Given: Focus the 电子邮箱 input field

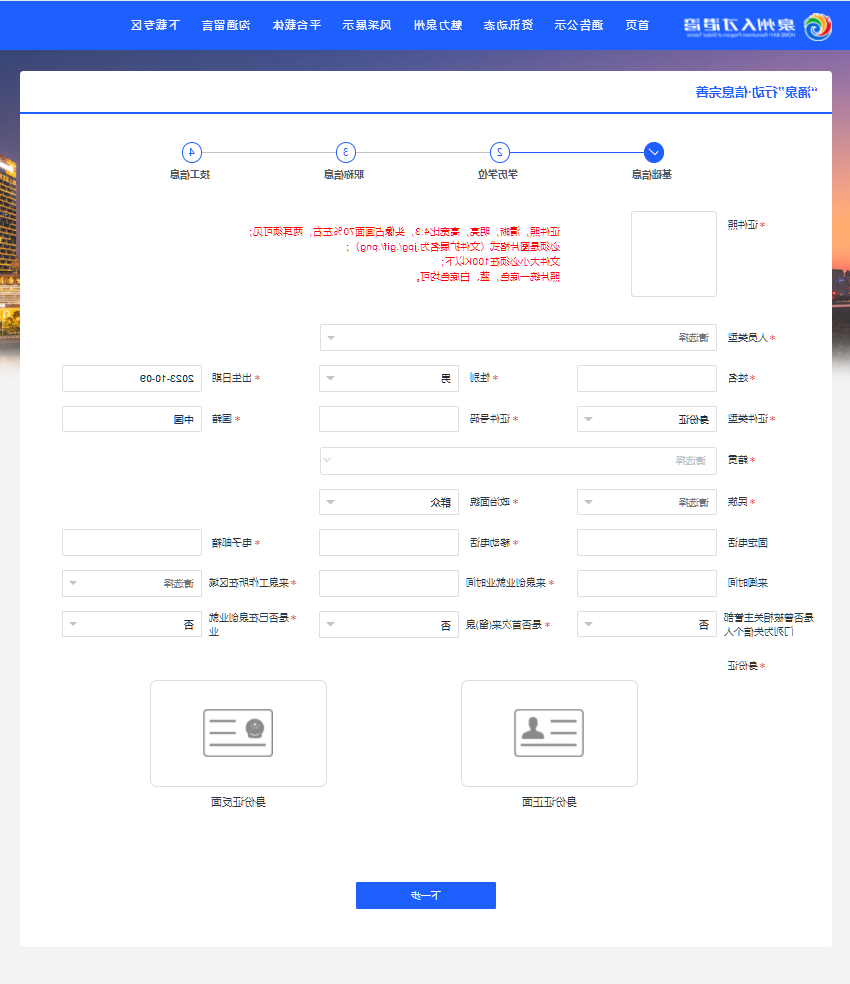Looking at the screenshot, I should click(x=132, y=542).
